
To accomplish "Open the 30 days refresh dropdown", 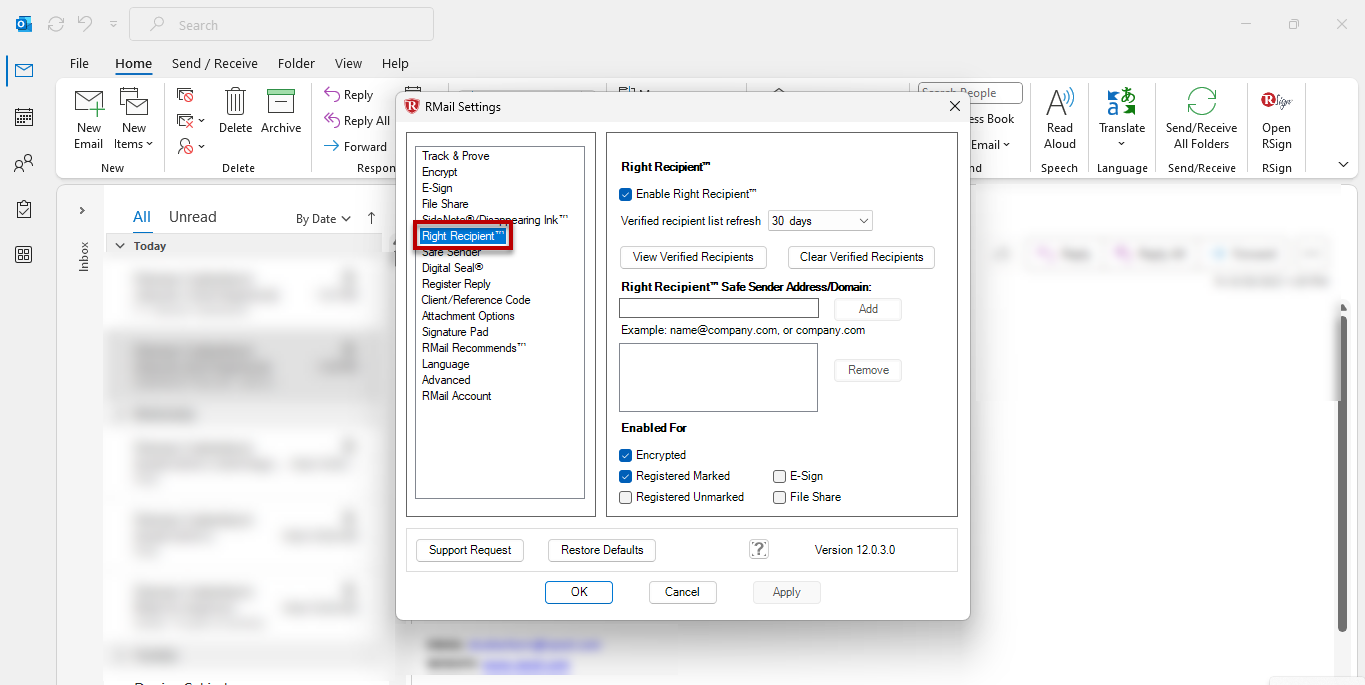I will point(820,221).
